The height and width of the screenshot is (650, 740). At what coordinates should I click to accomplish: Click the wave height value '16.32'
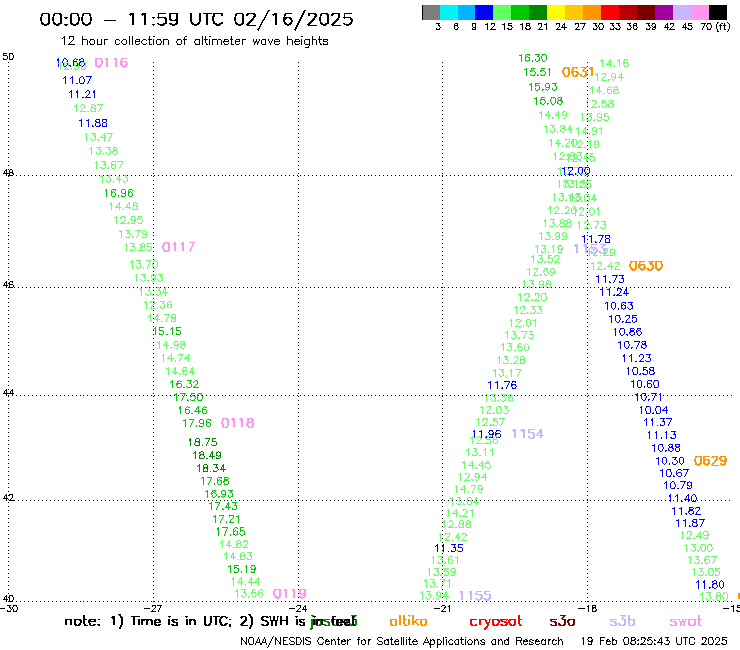point(184,384)
